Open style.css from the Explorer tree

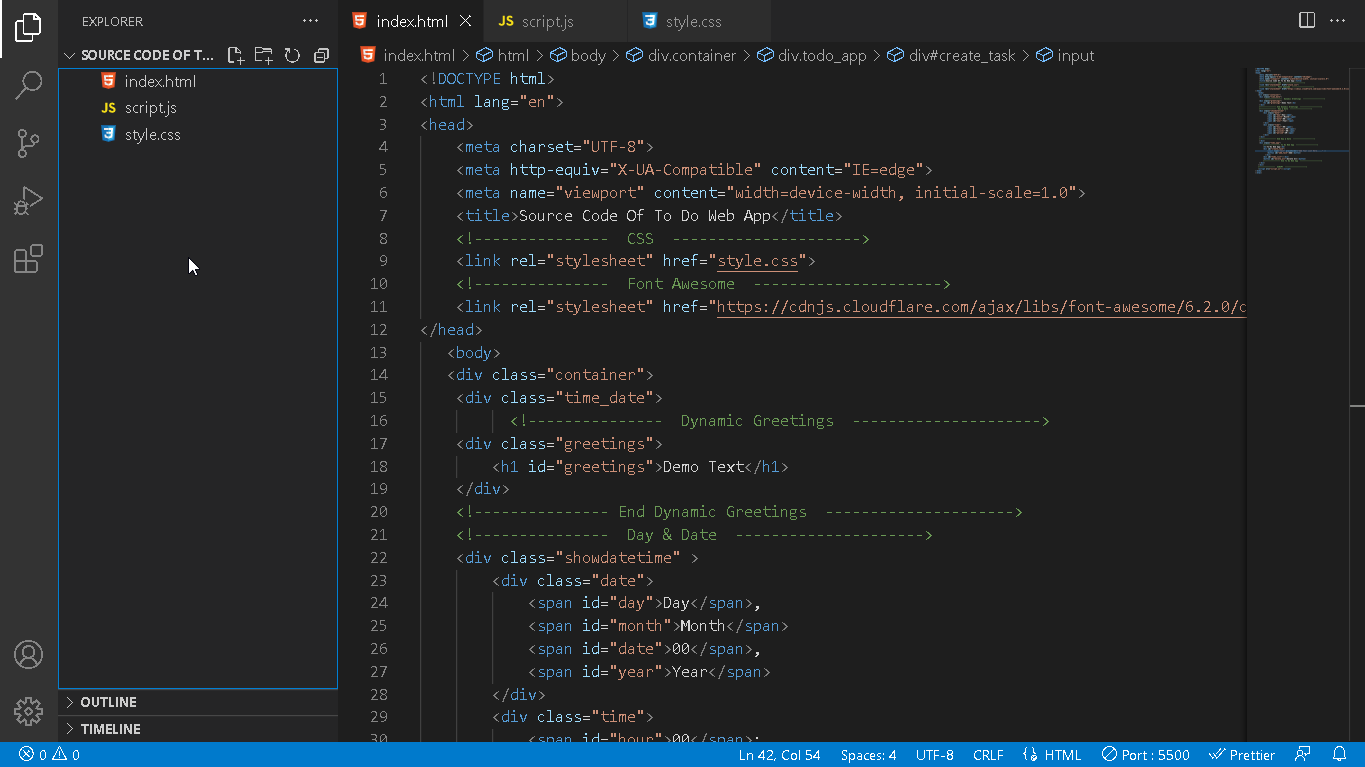tap(152, 134)
